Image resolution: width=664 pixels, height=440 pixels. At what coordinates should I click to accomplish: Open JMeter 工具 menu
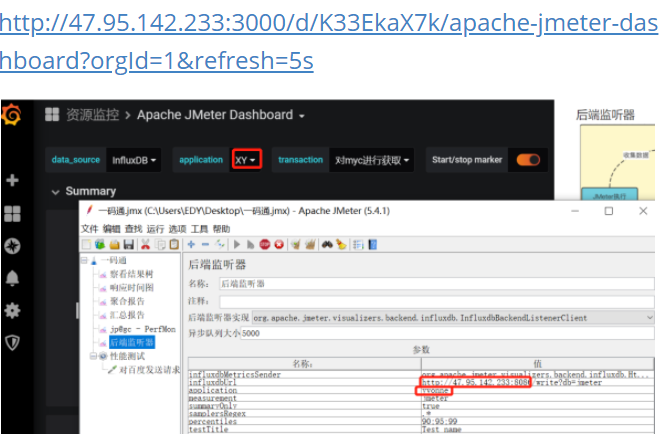(x=199, y=229)
